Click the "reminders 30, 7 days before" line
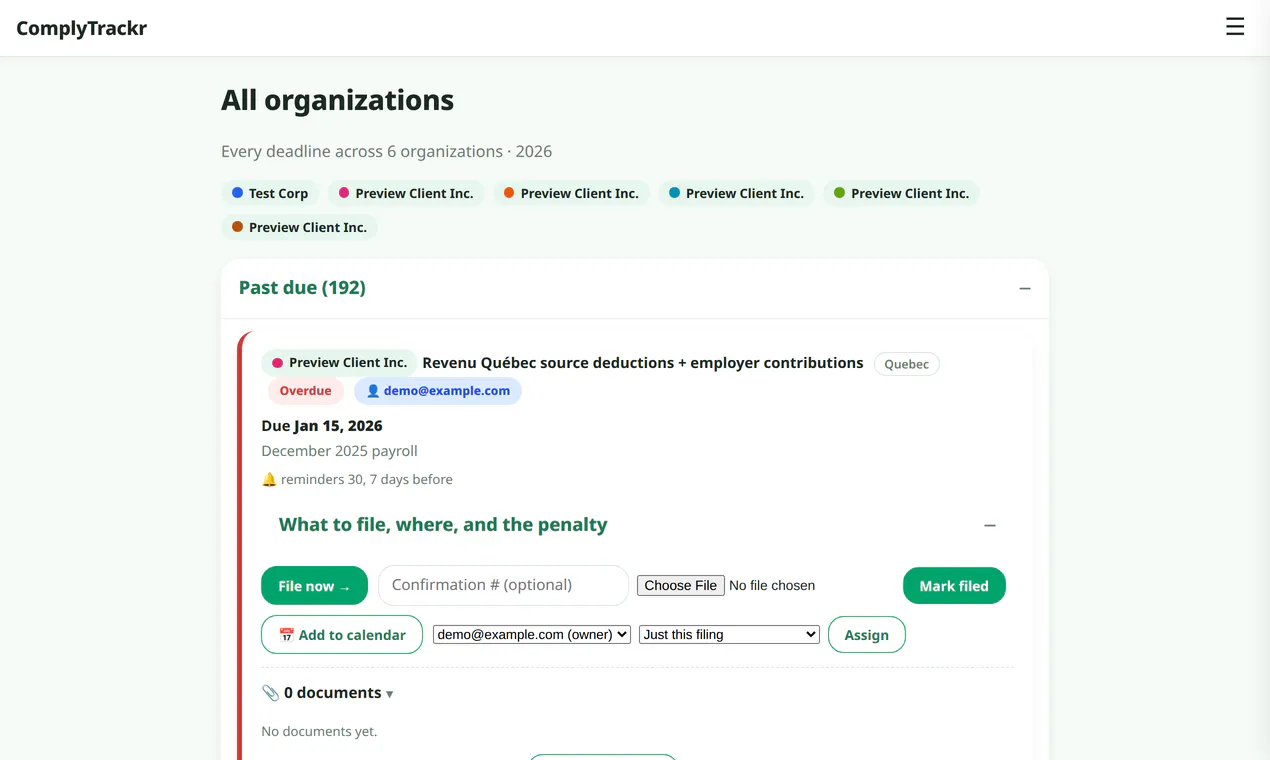The height and width of the screenshot is (760, 1270). [x=357, y=480]
